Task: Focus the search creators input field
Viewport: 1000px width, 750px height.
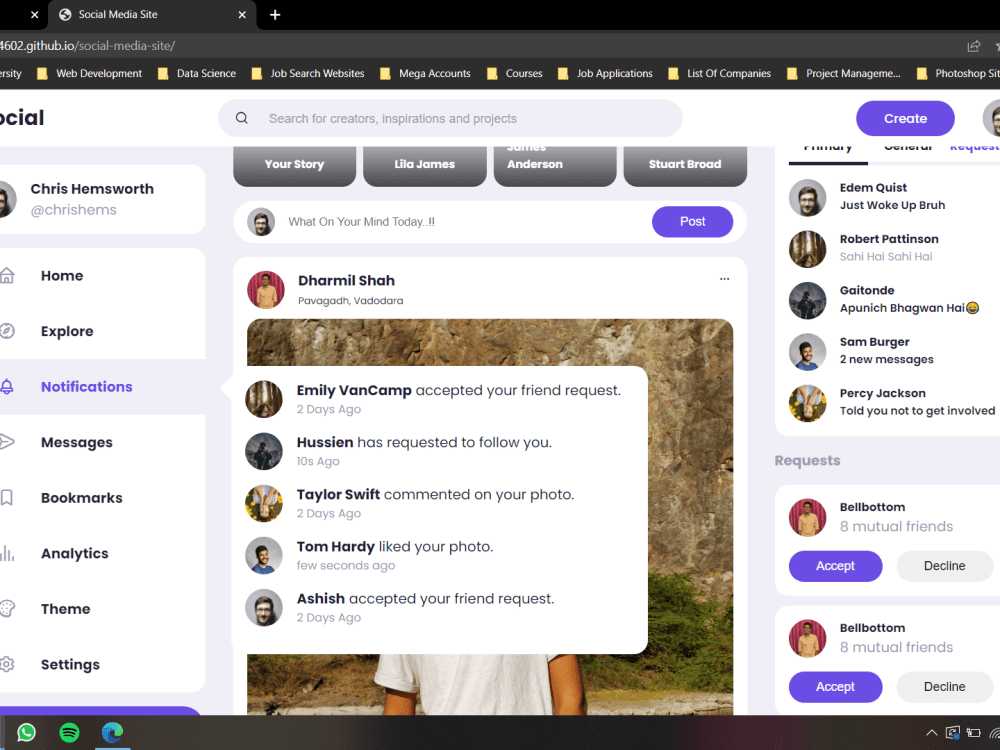Action: (450, 118)
